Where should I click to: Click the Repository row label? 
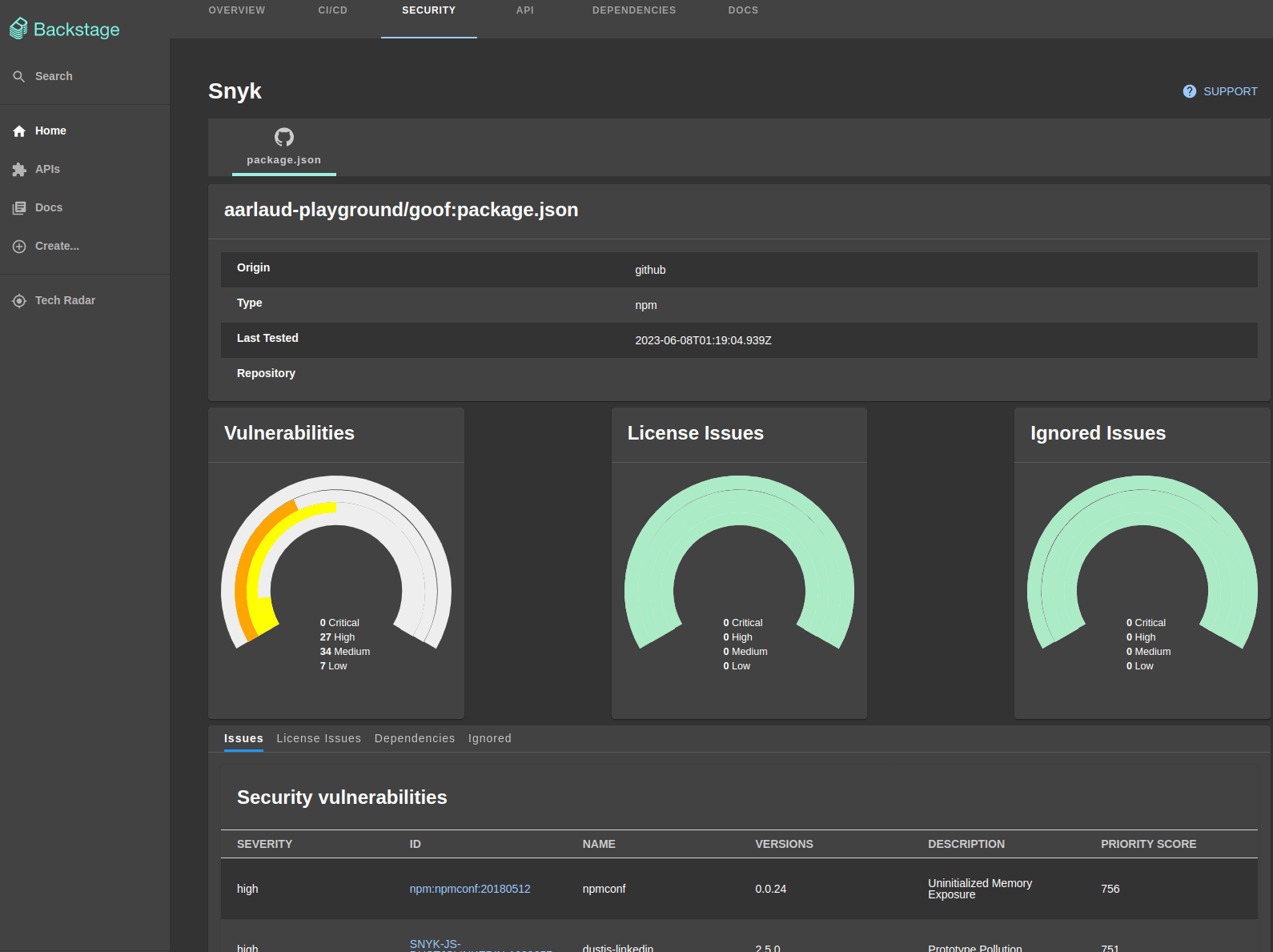click(x=266, y=373)
